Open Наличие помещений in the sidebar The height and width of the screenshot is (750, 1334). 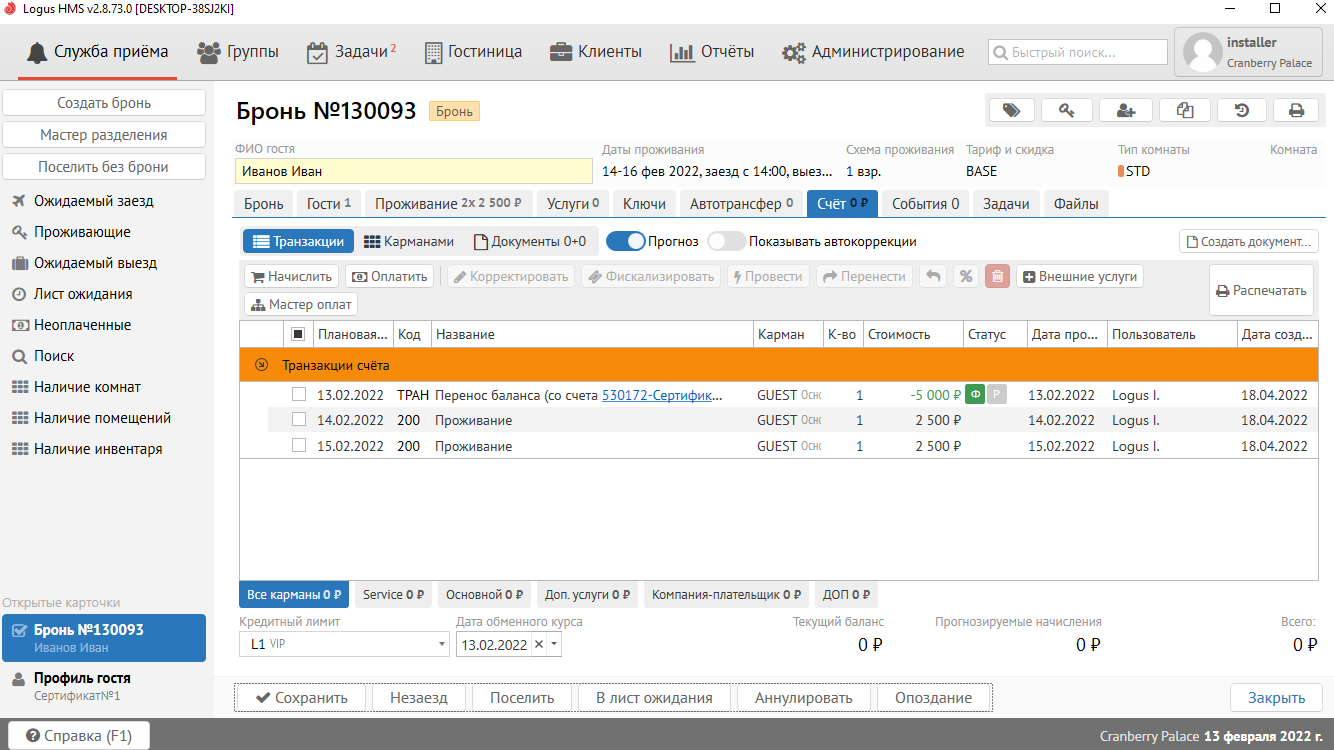[x=102, y=418]
